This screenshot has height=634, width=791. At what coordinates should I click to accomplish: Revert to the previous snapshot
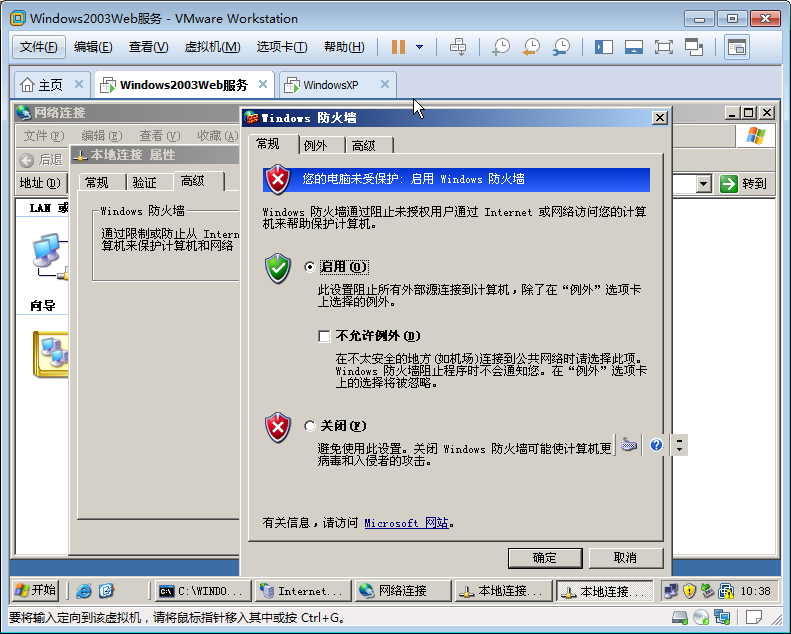[531, 47]
